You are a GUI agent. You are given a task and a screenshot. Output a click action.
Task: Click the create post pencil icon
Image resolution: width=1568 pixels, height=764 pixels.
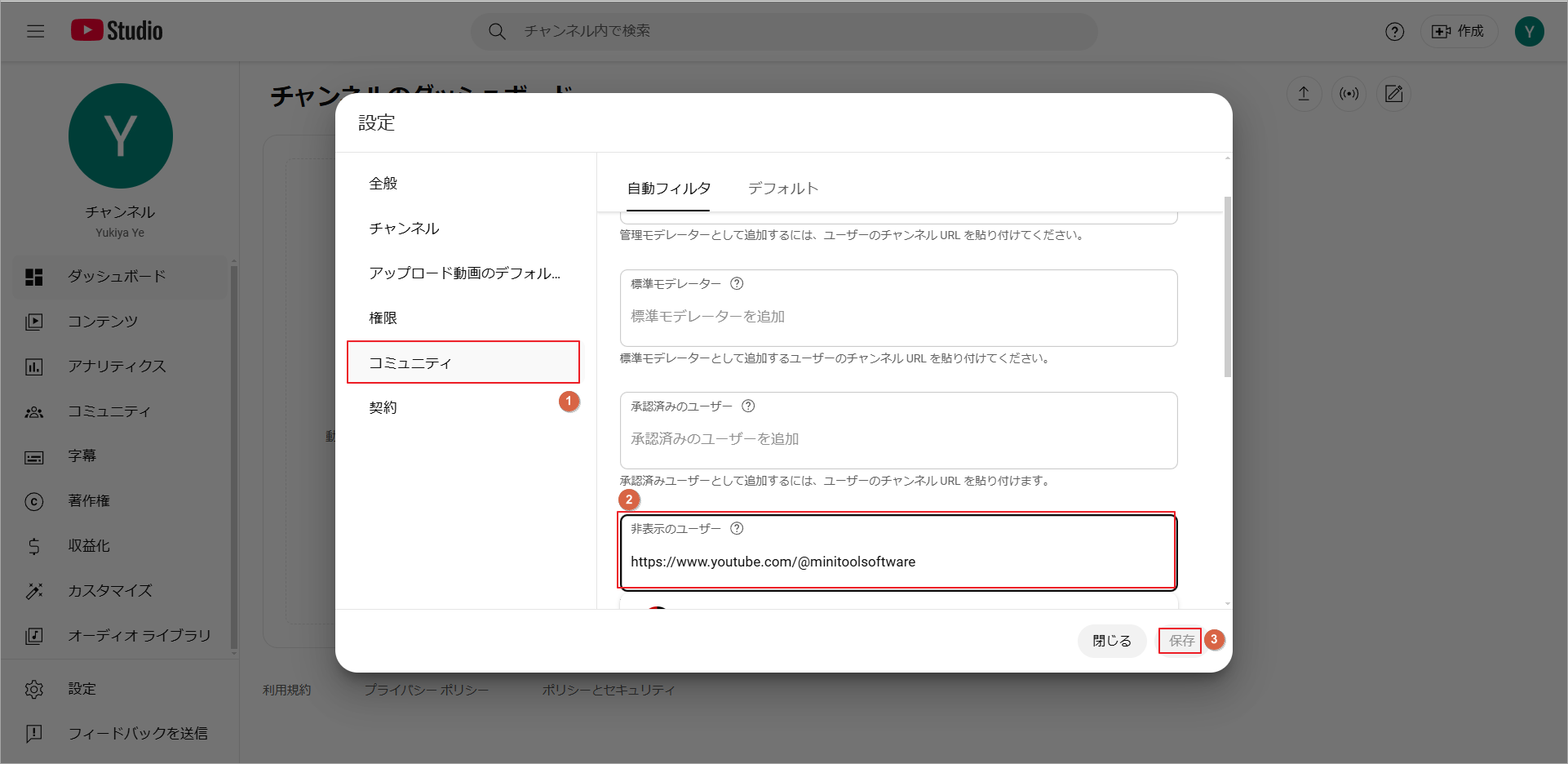pos(1394,94)
